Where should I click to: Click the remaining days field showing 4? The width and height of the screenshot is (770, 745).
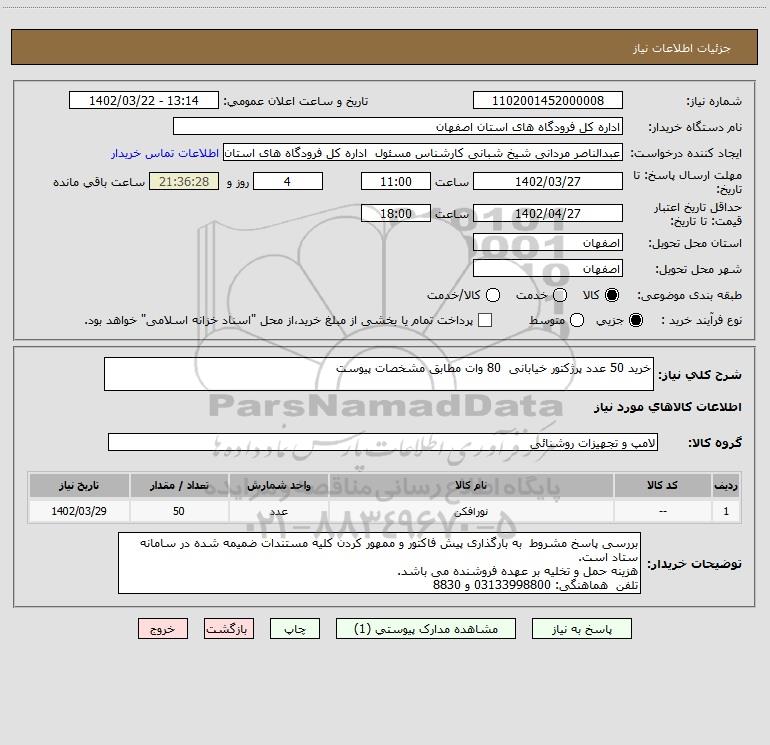(288, 181)
